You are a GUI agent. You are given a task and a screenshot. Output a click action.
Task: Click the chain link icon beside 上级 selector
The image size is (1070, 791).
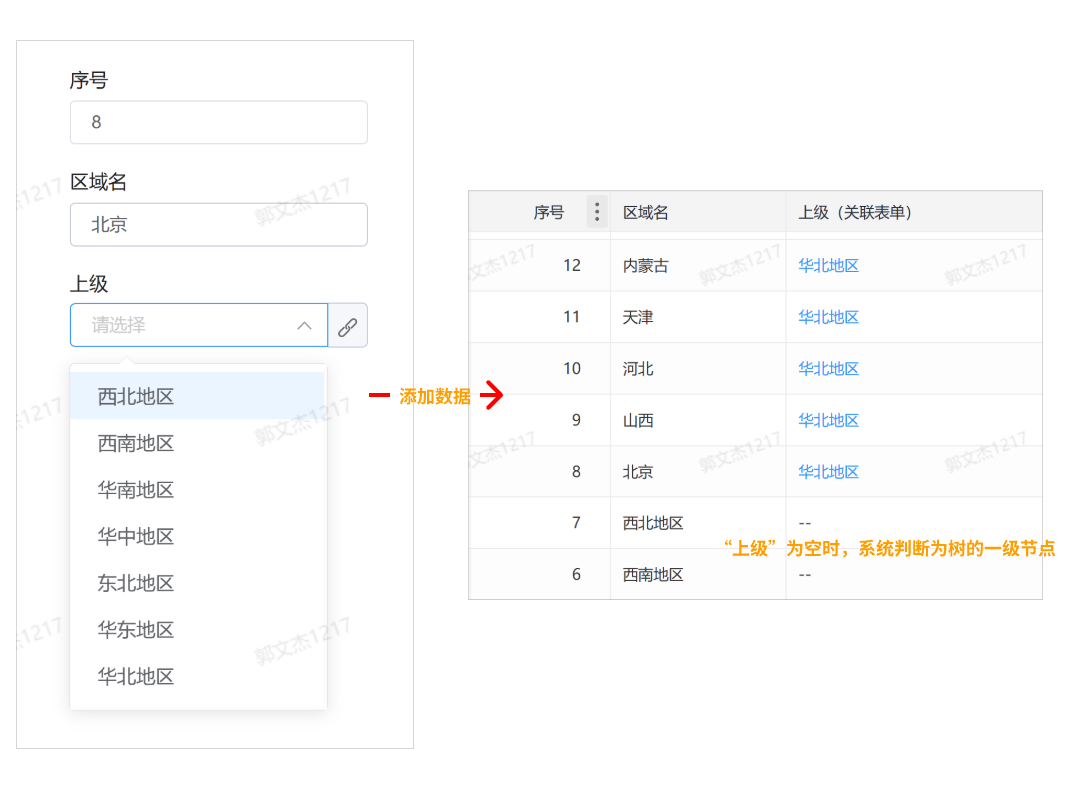pos(348,325)
